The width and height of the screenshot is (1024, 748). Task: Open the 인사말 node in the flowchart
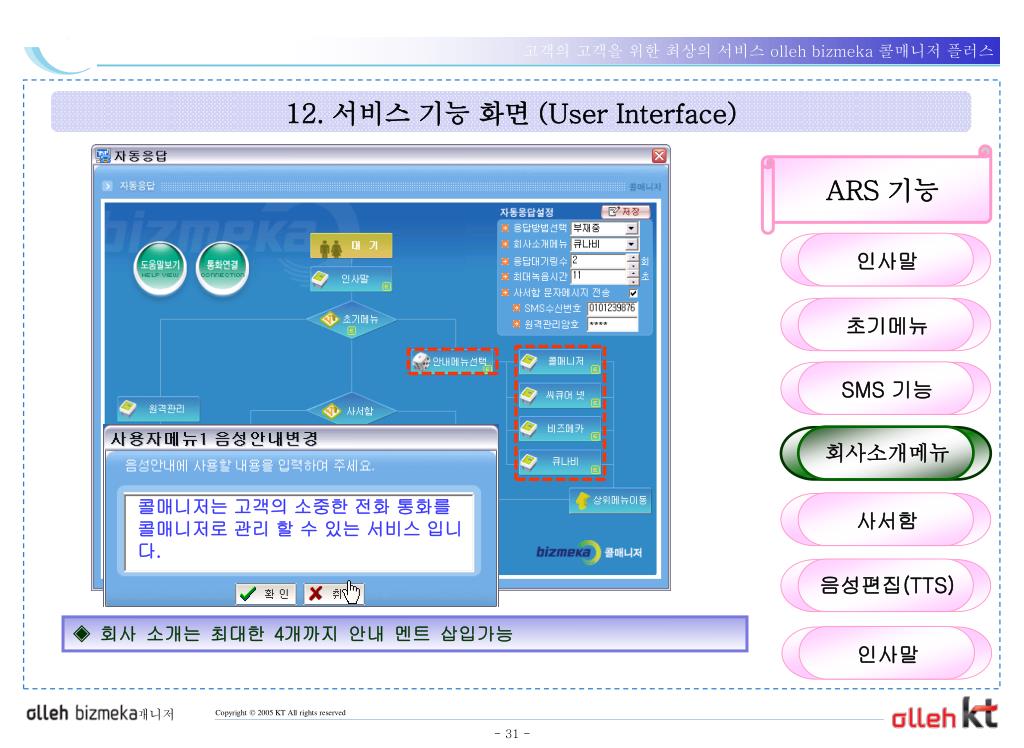[x=351, y=279]
